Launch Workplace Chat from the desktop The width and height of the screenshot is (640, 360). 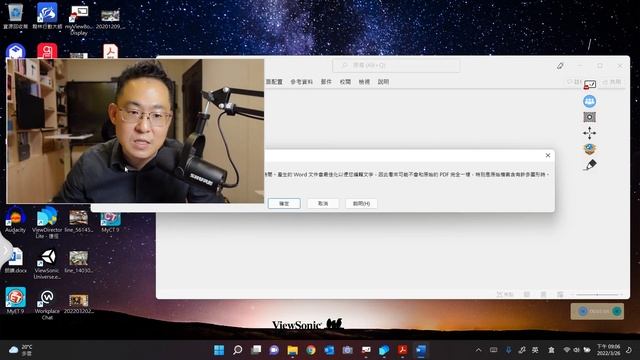pos(47,304)
